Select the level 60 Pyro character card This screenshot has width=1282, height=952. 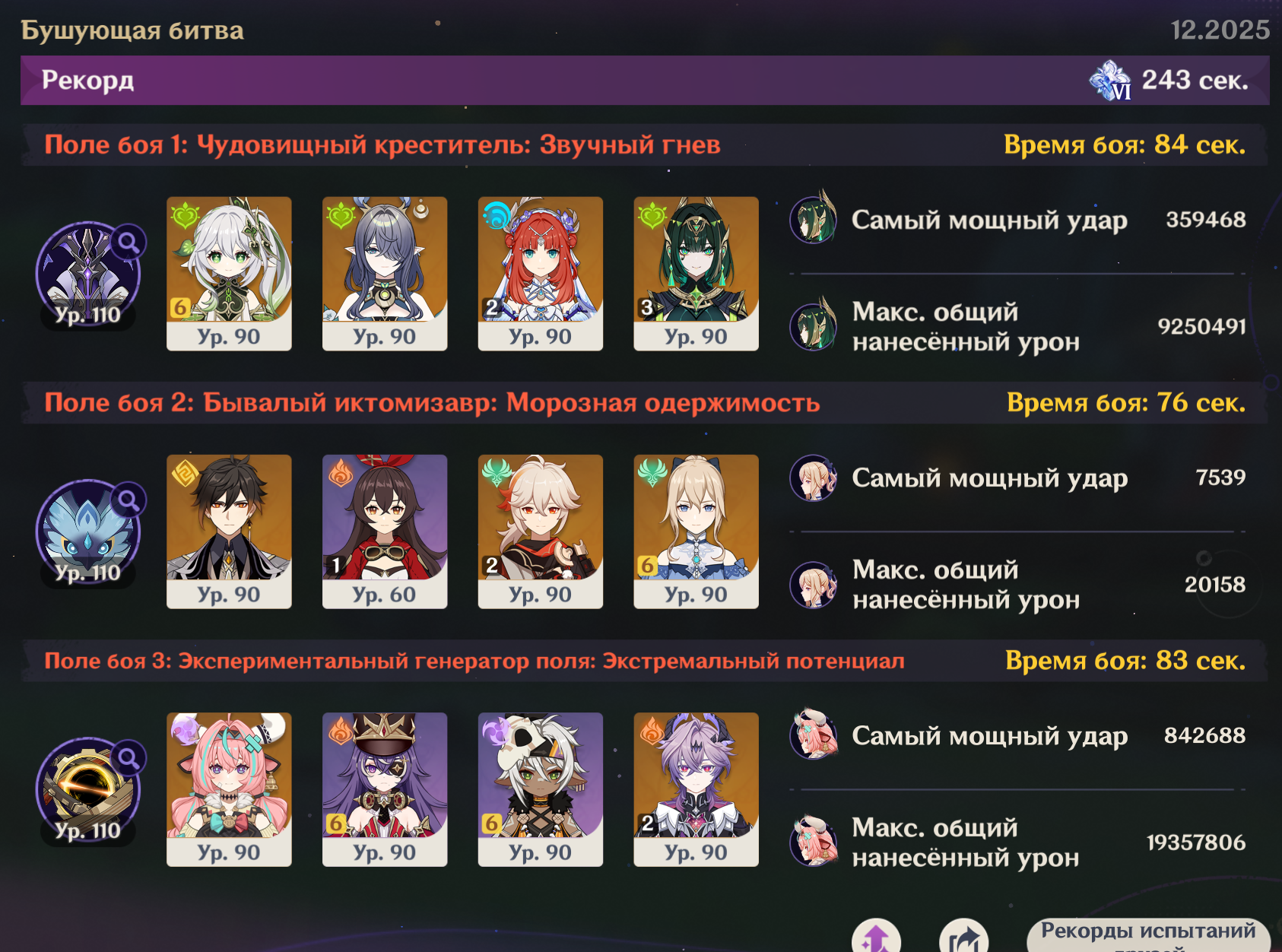click(385, 532)
